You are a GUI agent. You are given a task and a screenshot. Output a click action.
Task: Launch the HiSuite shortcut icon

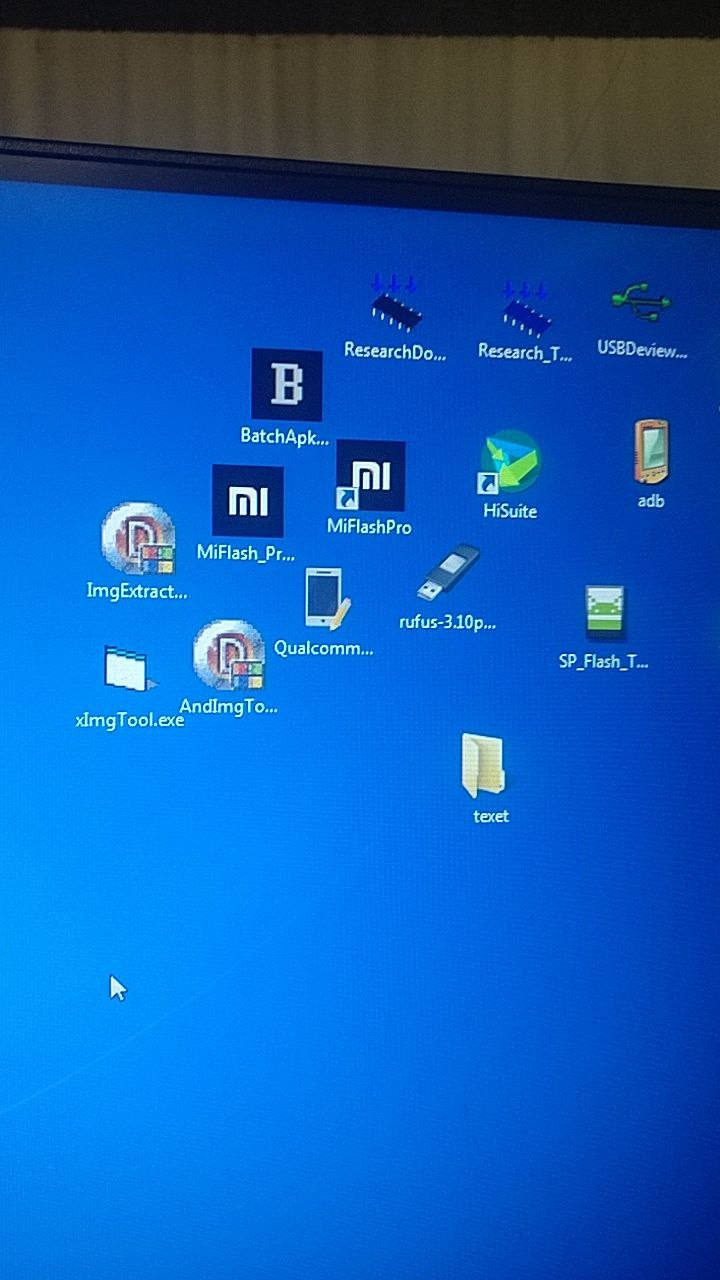(510, 463)
